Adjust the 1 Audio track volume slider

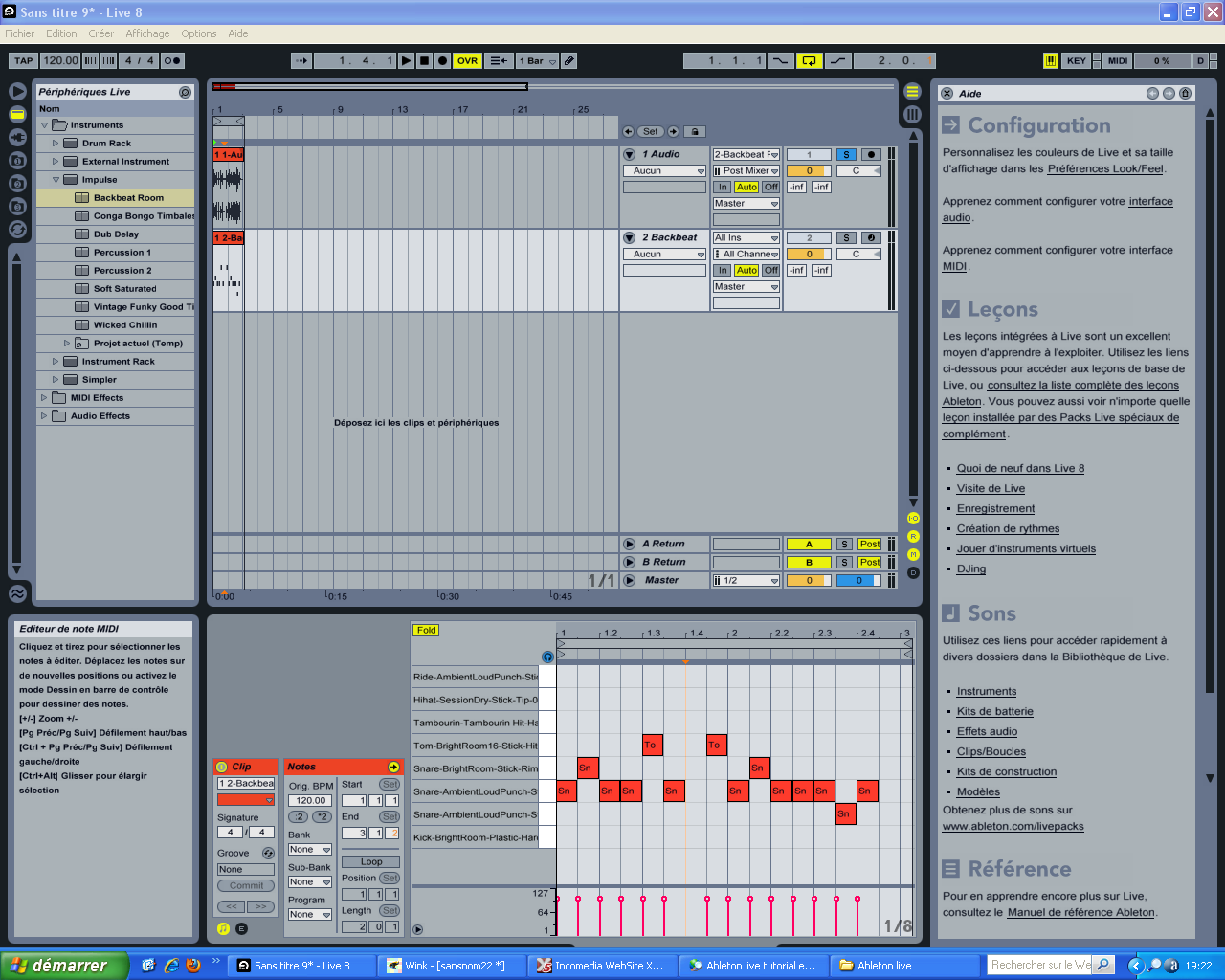coord(809,170)
